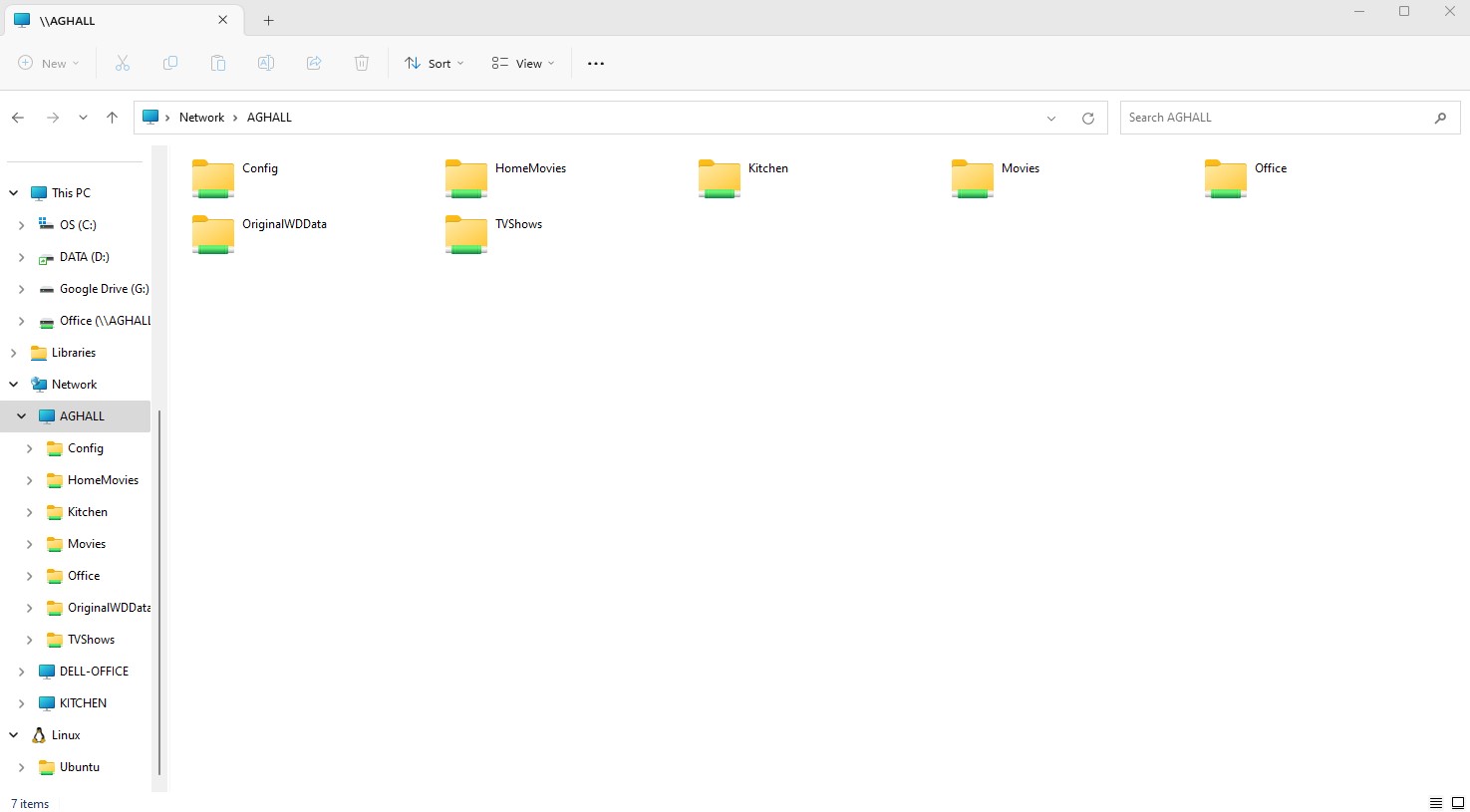Click the Share icon in toolbar
The height and width of the screenshot is (812, 1470).
click(x=314, y=63)
